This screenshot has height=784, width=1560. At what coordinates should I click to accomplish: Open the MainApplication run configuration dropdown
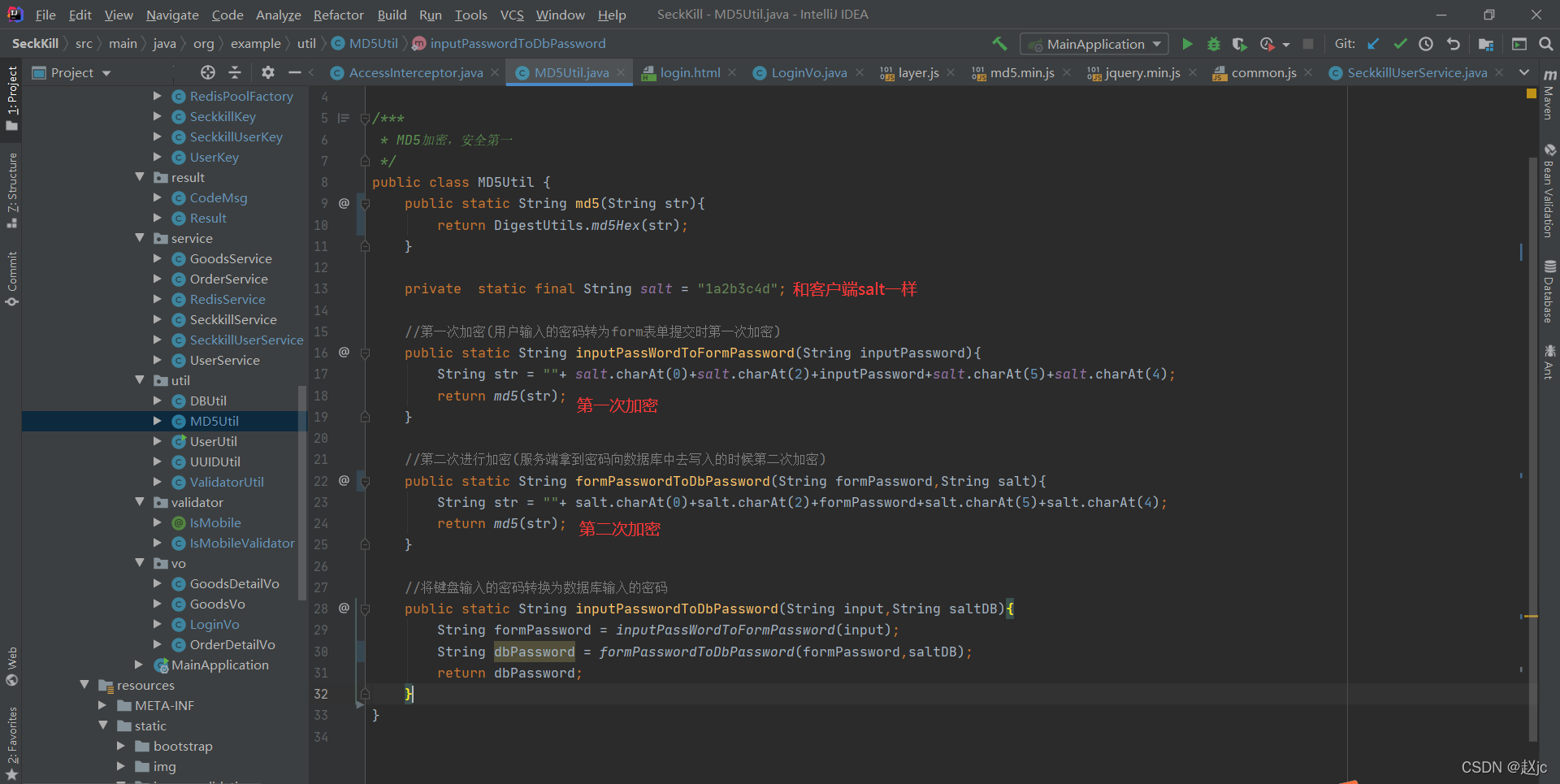(x=1095, y=44)
